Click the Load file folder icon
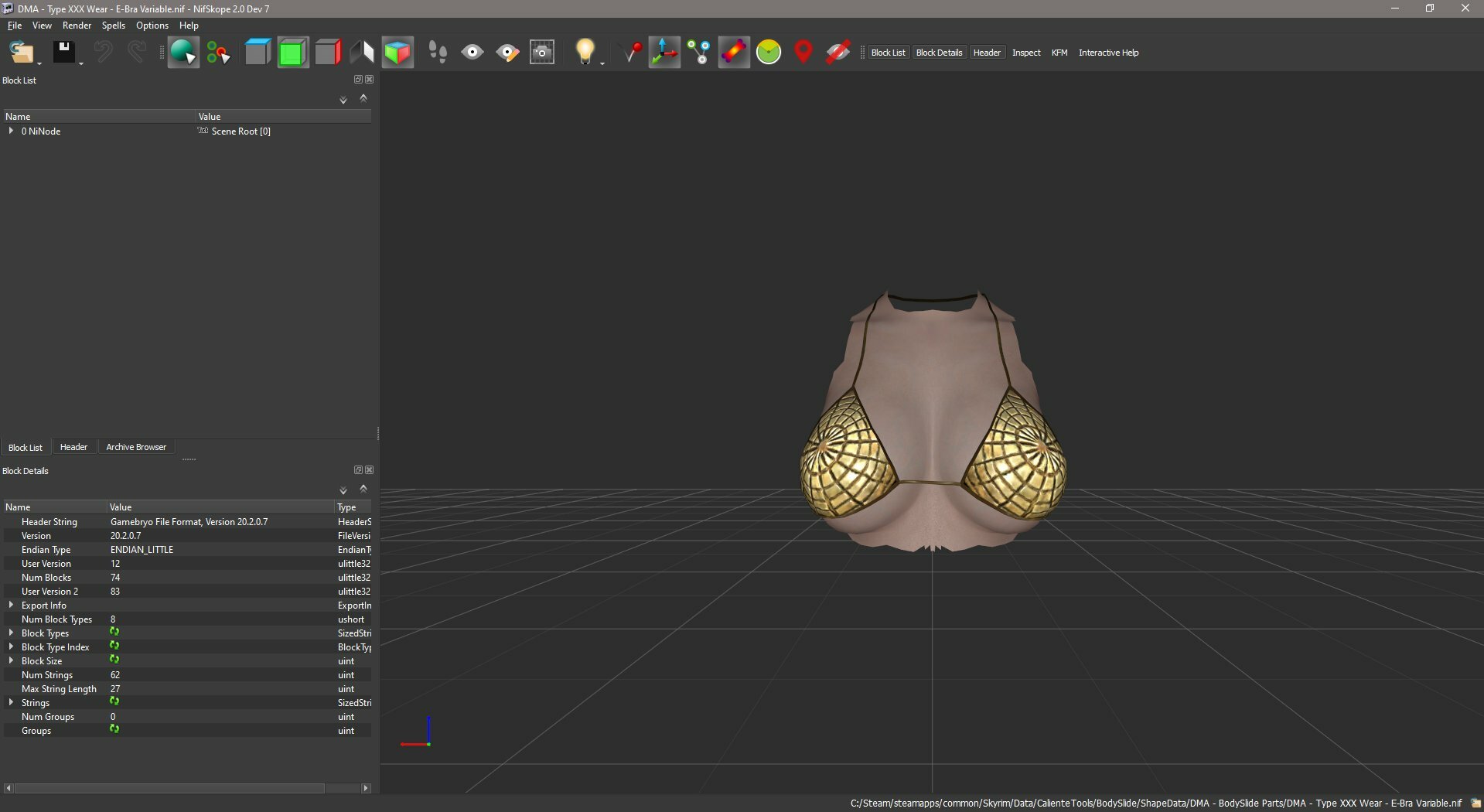The height and width of the screenshot is (812, 1484). [x=21, y=53]
